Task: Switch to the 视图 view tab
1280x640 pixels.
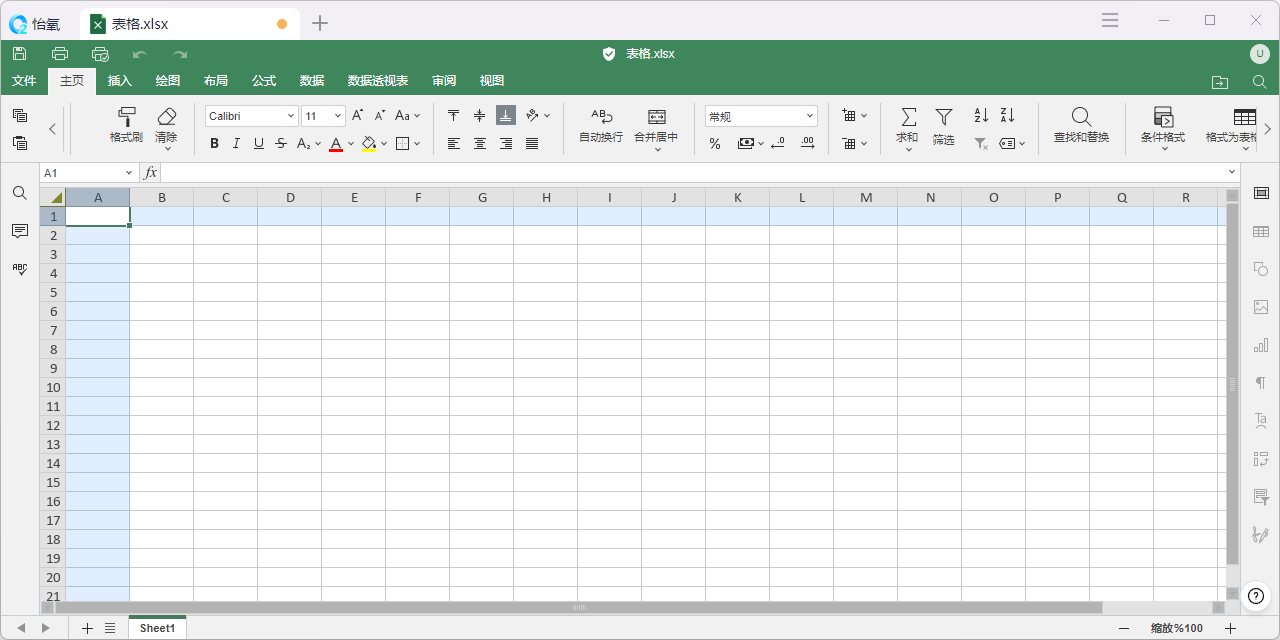Action: (x=492, y=81)
